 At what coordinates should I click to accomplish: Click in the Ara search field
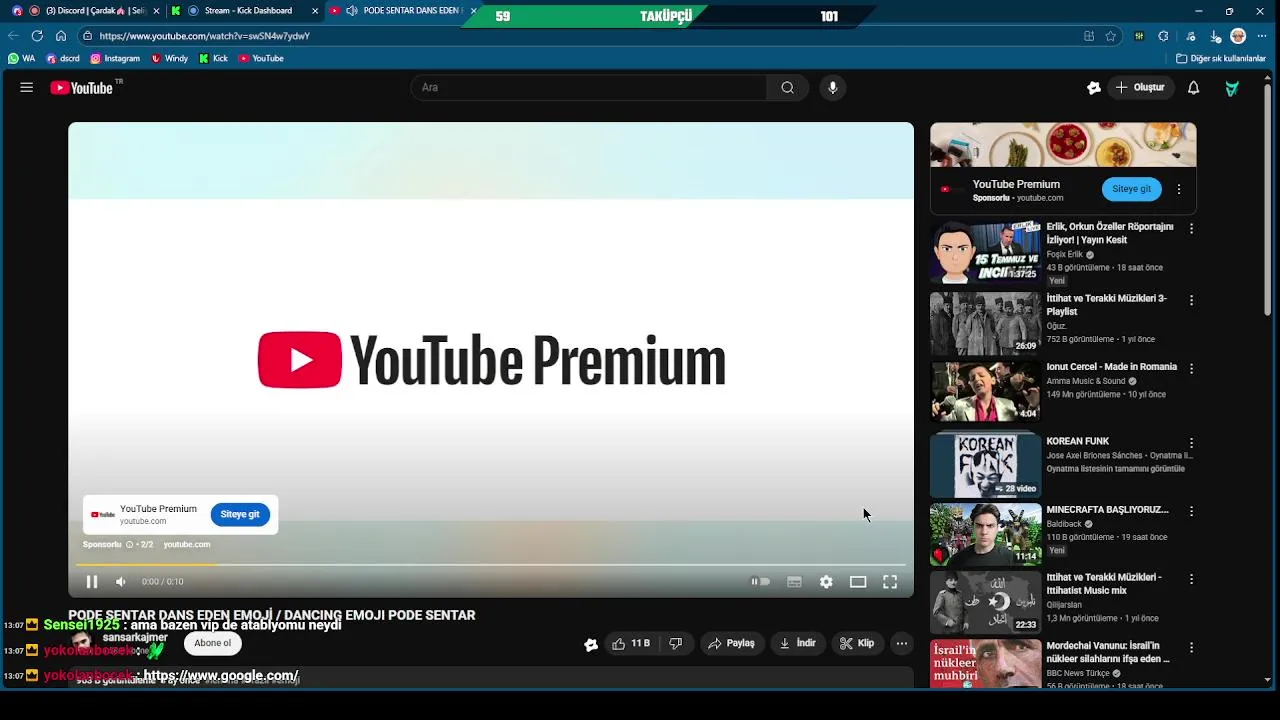pos(590,88)
